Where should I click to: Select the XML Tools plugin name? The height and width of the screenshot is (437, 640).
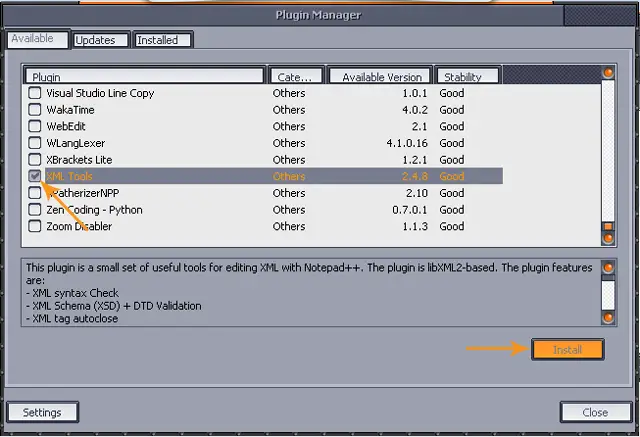[x=69, y=176]
